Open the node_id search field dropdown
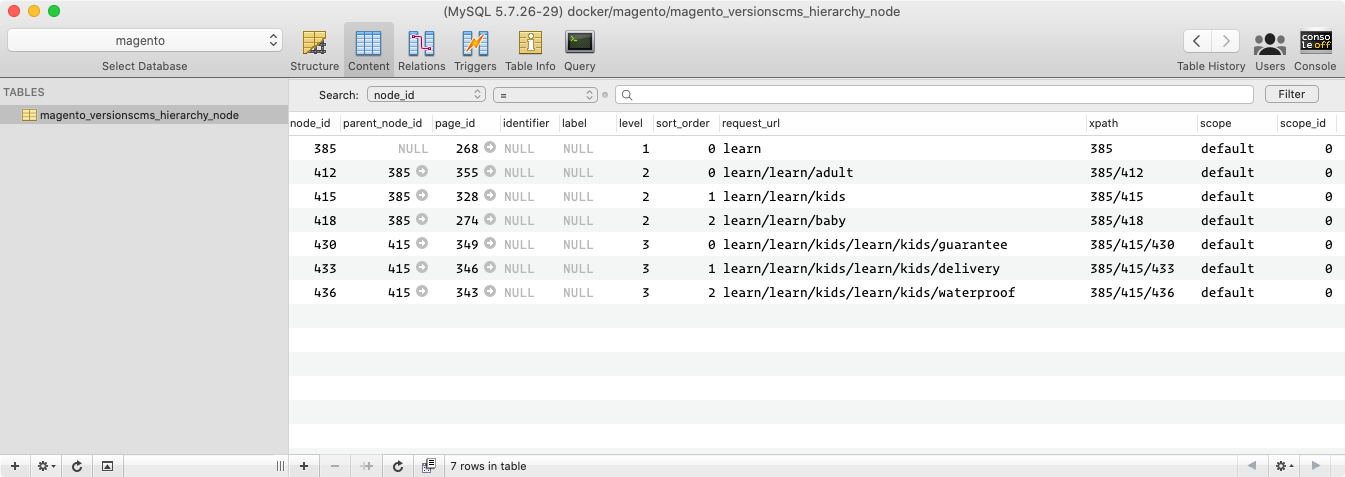 point(426,94)
